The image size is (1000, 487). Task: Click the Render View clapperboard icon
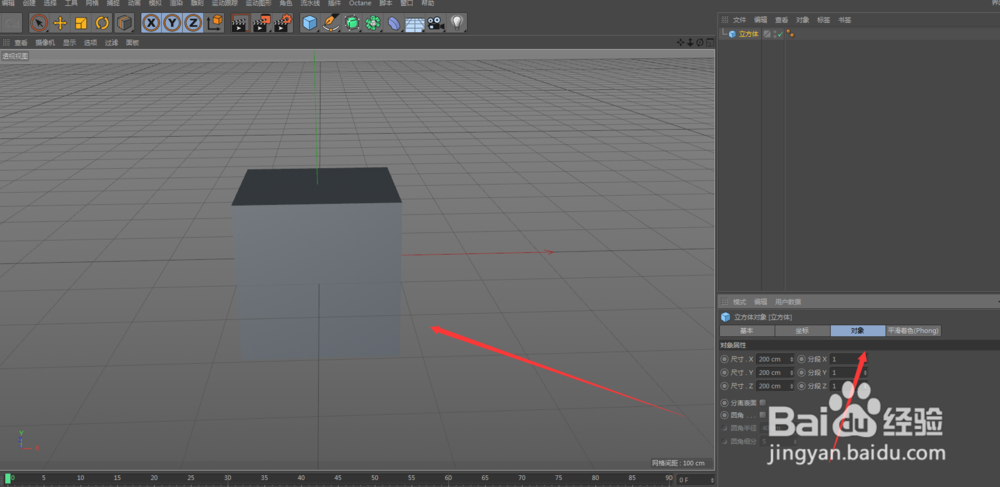240,24
